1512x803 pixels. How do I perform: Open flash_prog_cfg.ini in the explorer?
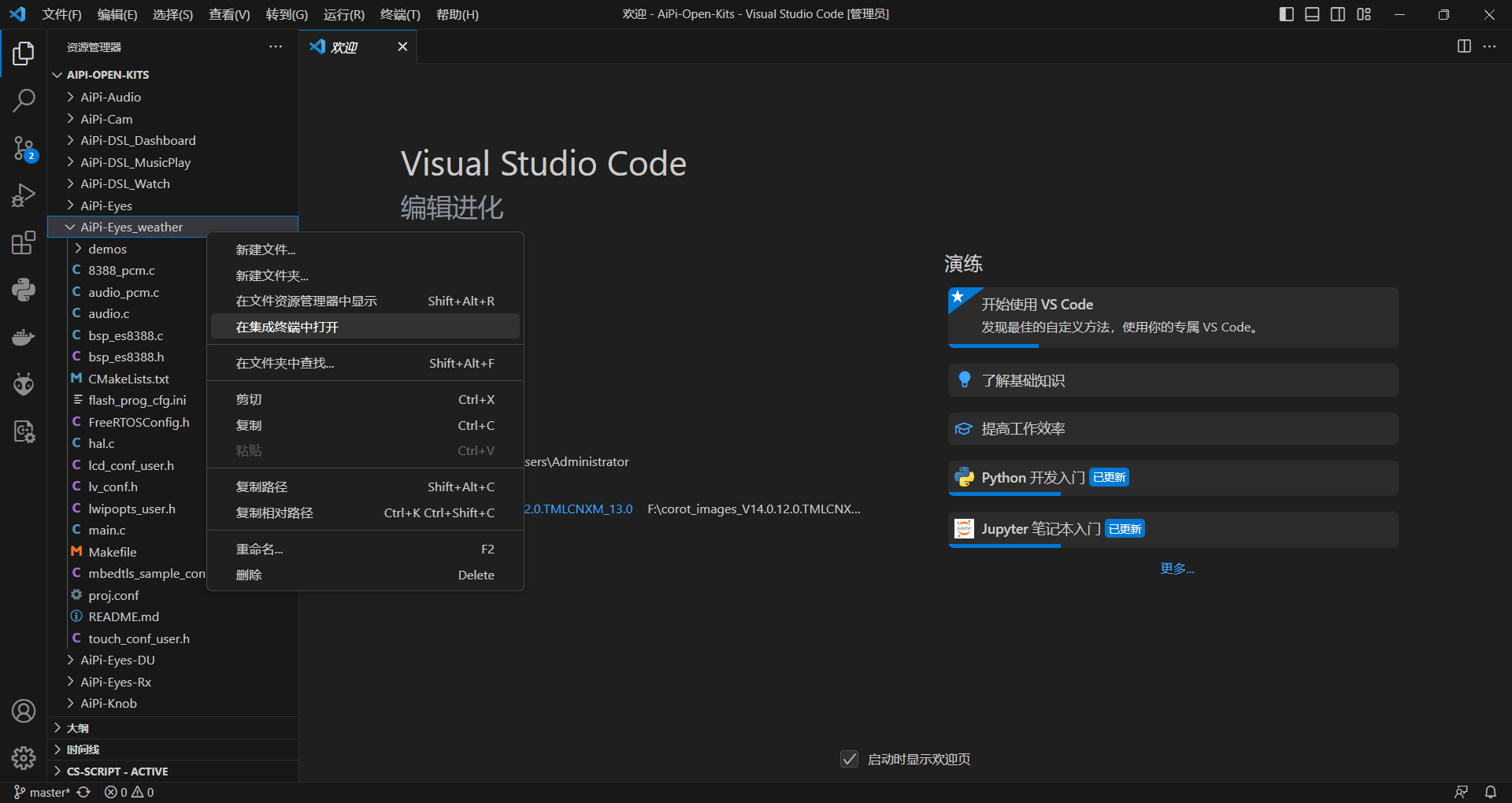137,400
